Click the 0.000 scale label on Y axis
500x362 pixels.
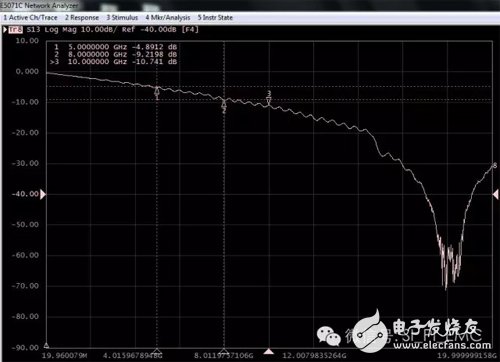coord(27,72)
